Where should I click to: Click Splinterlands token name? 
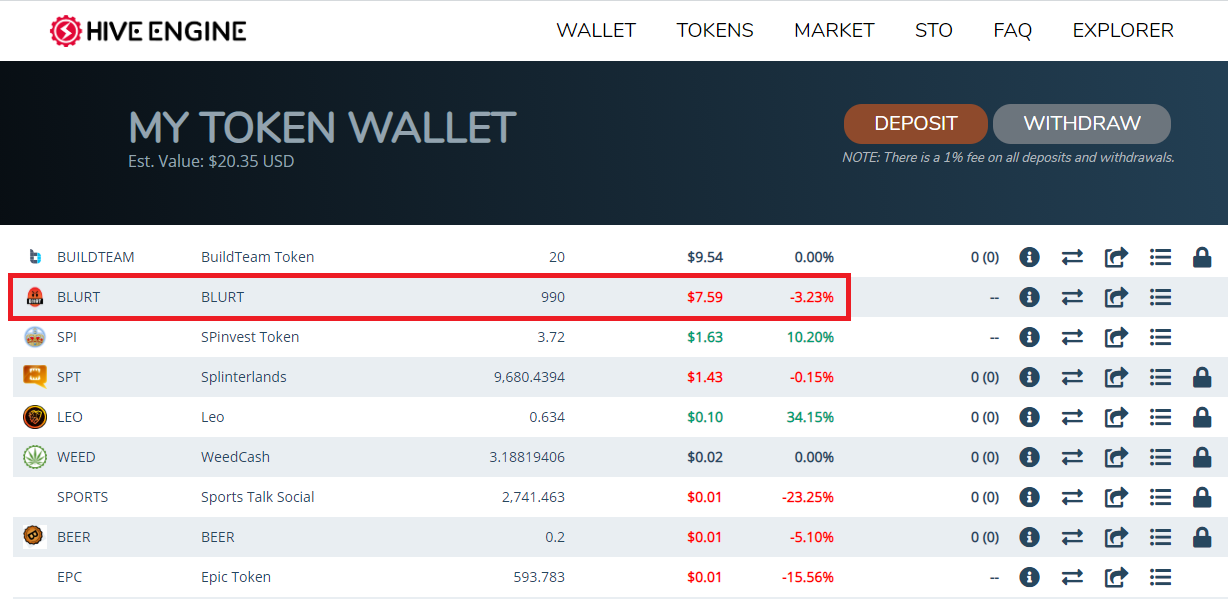click(244, 377)
